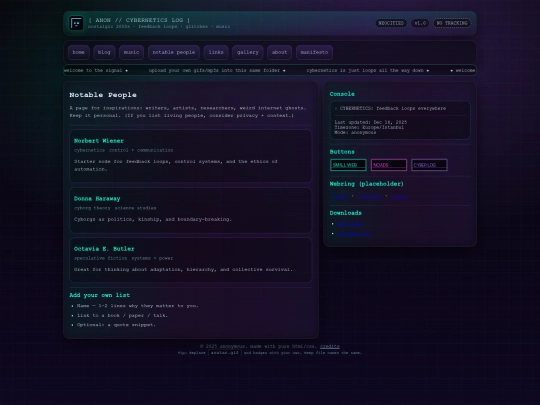Image resolution: width=540 pixels, height=405 pixels.
Task: Click the 'Optional: a quote snippet.' bullet
Action: point(116,325)
